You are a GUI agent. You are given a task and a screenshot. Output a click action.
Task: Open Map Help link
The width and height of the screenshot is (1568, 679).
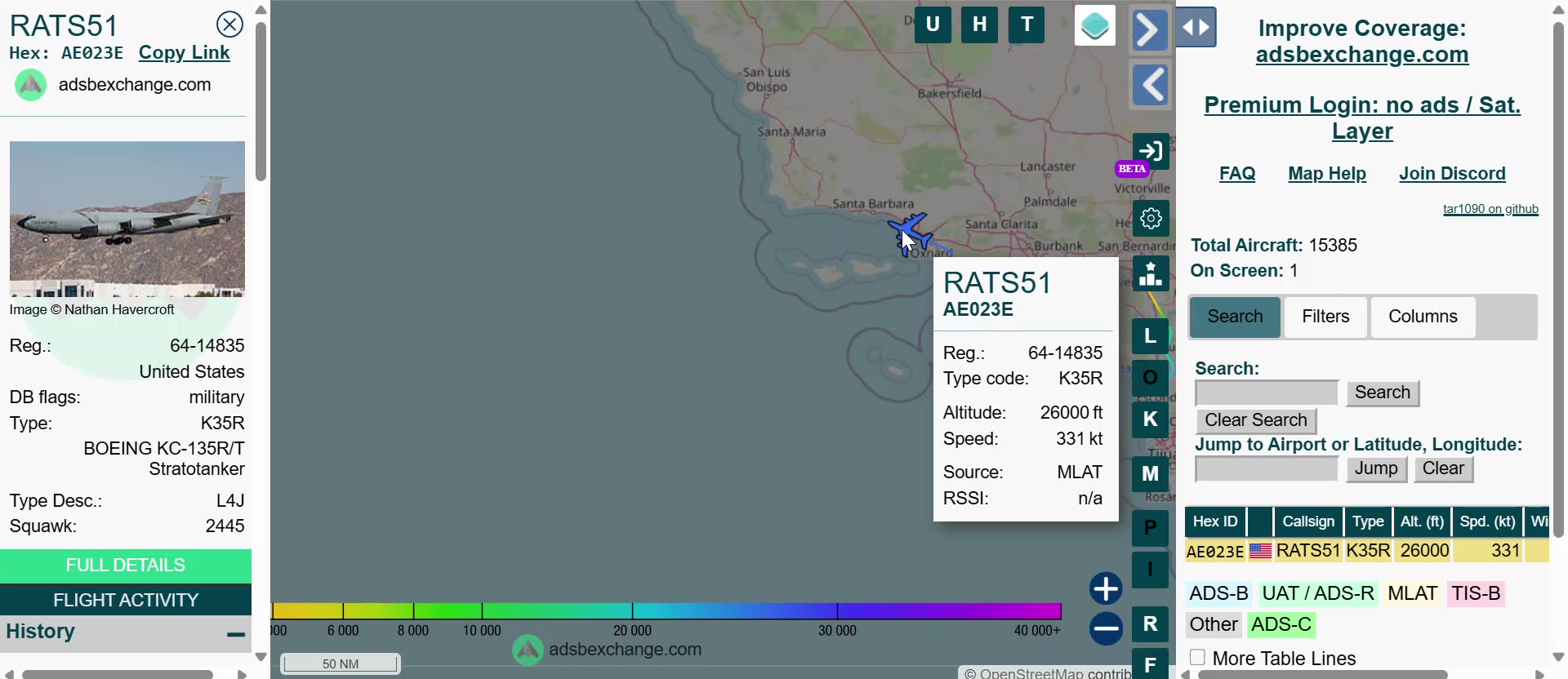coord(1327,174)
